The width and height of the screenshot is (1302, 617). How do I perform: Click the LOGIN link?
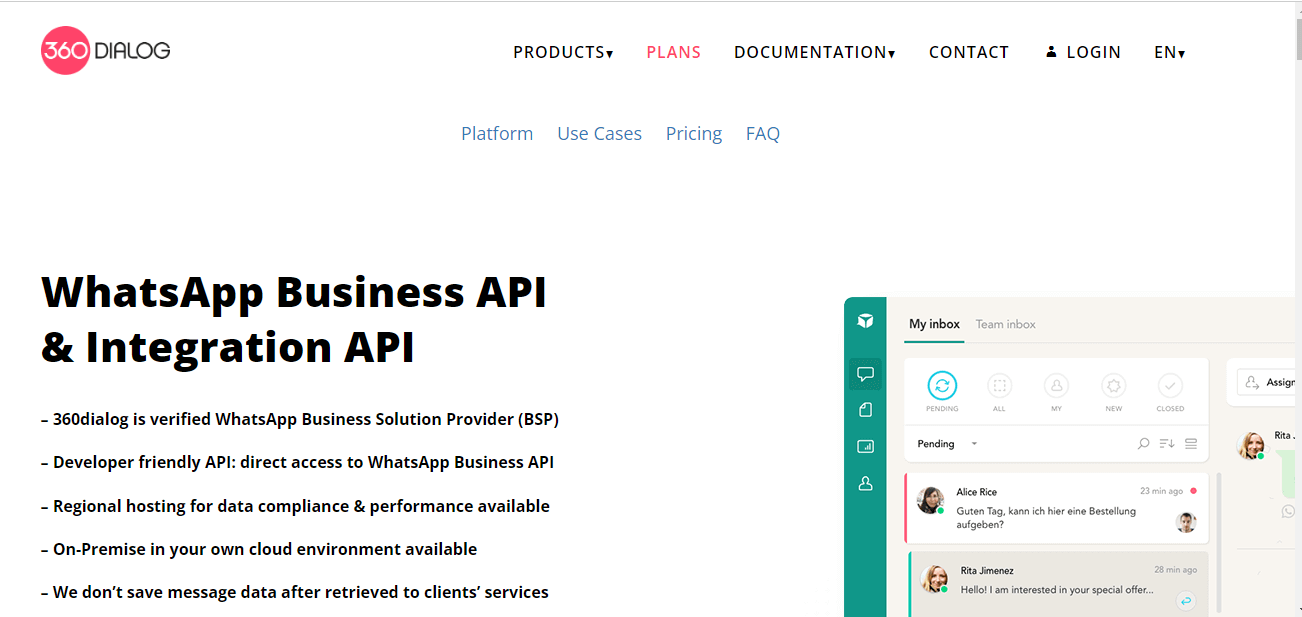click(1093, 52)
